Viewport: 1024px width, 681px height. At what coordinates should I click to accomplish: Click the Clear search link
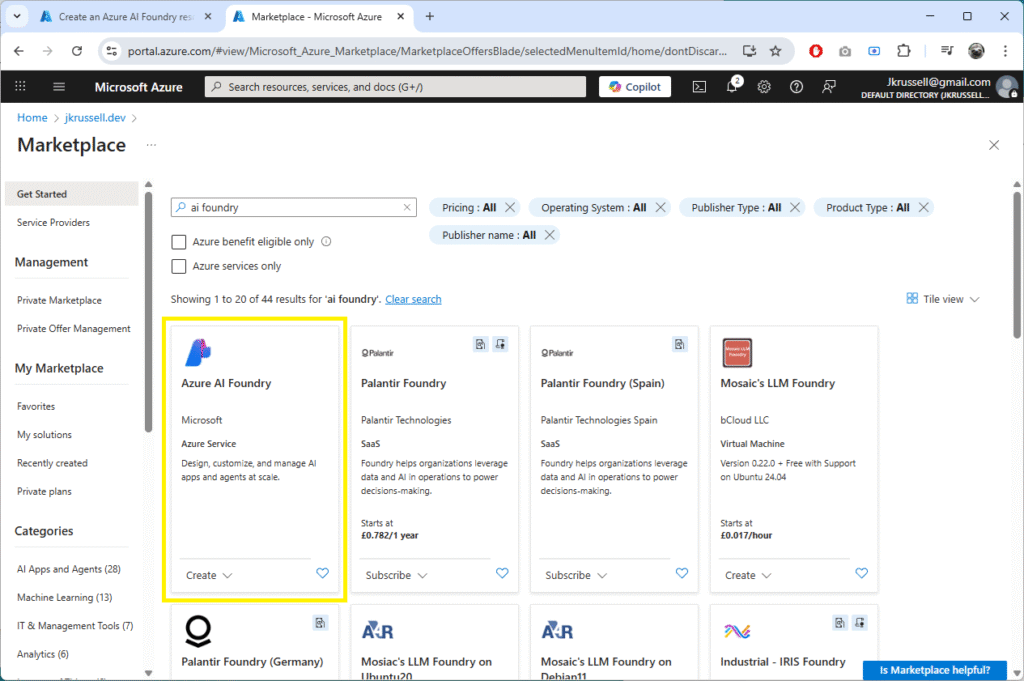[413, 298]
